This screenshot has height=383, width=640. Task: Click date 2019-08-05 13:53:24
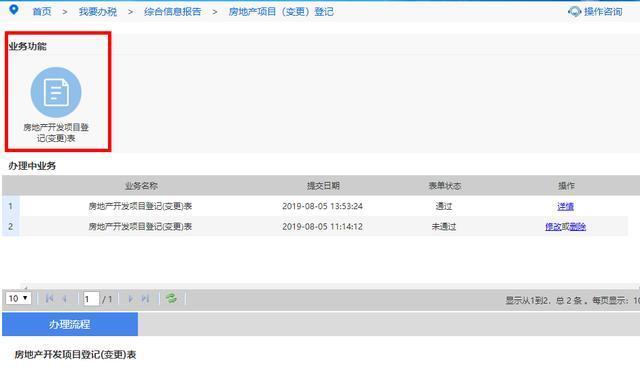click(322, 206)
